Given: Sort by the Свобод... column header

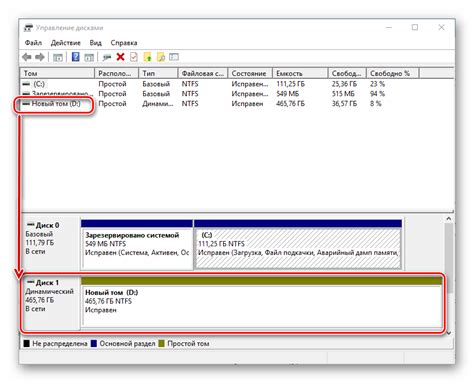Looking at the screenshot, I should [347, 73].
